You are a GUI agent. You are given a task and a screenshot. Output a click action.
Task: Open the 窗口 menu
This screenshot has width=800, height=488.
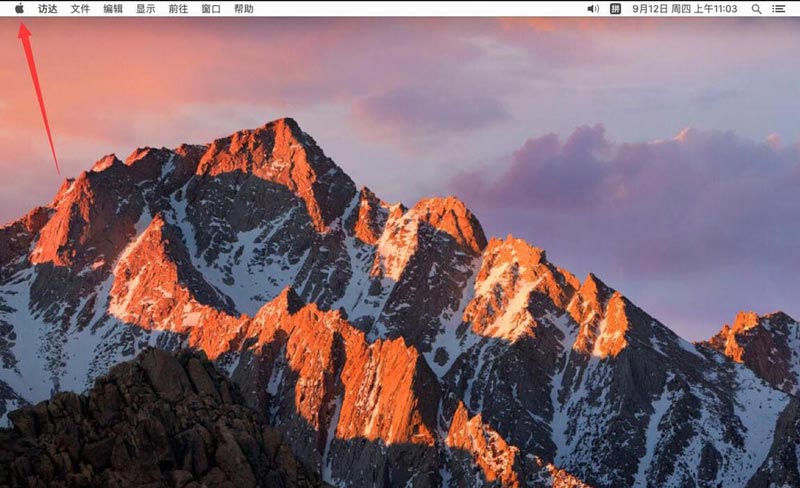coord(211,8)
